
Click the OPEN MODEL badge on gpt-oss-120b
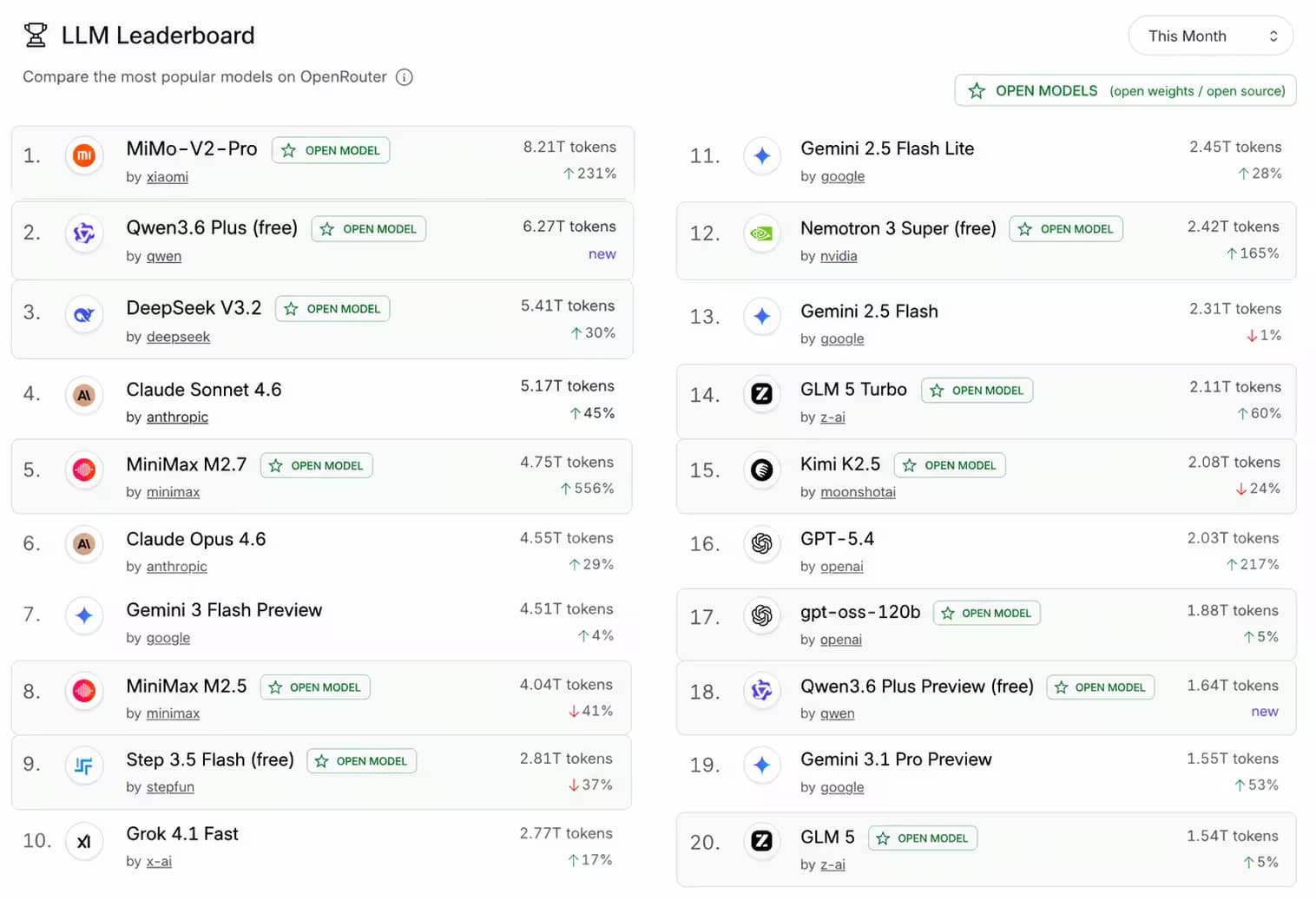987,614
